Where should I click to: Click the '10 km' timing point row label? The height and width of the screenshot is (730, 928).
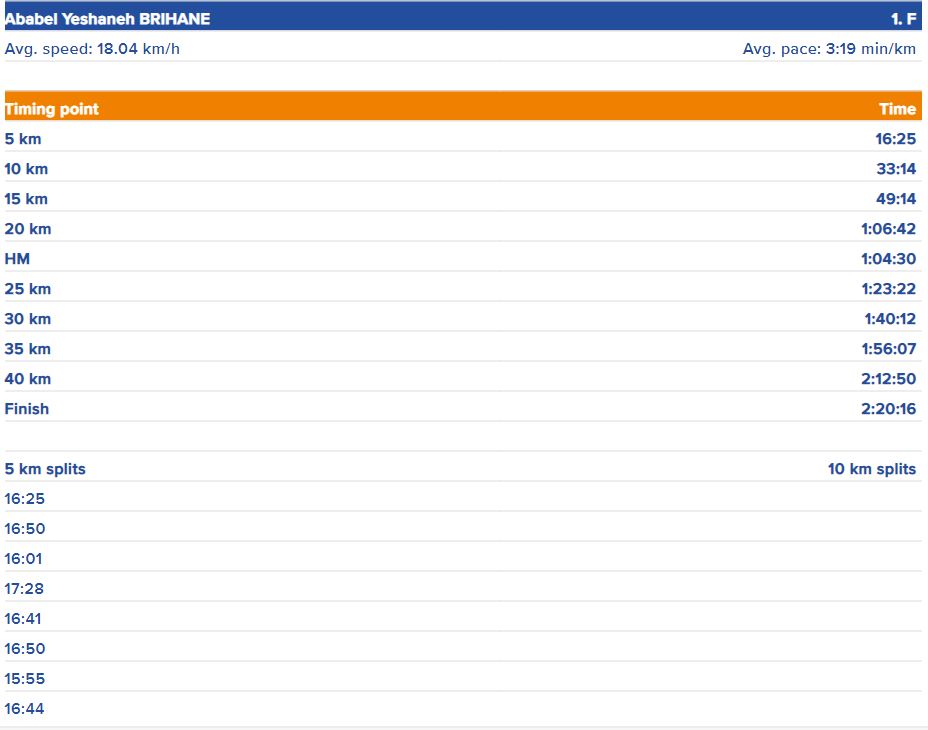[26, 169]
